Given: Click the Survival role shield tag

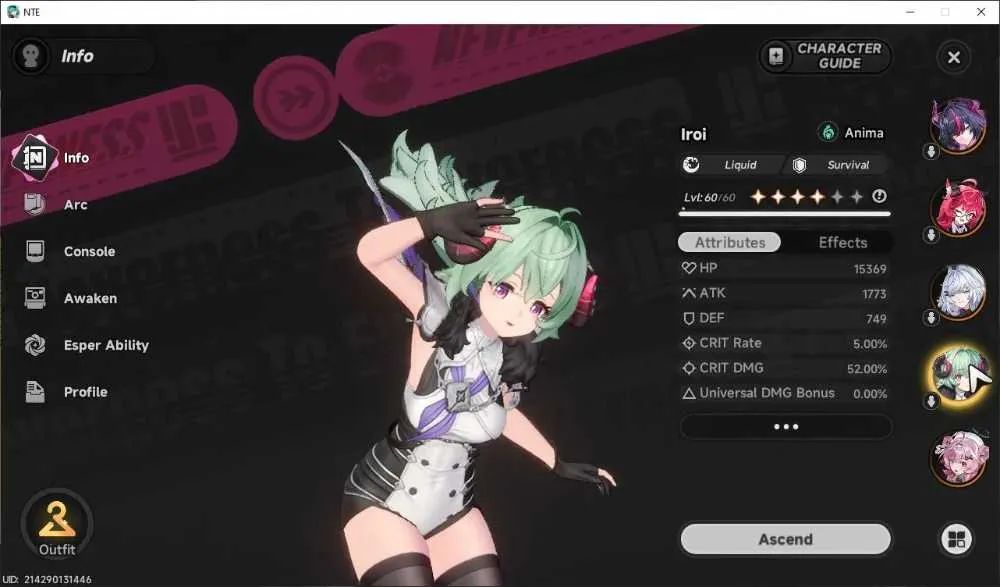Looking at the screenshot, I should (x=837, y=165).
